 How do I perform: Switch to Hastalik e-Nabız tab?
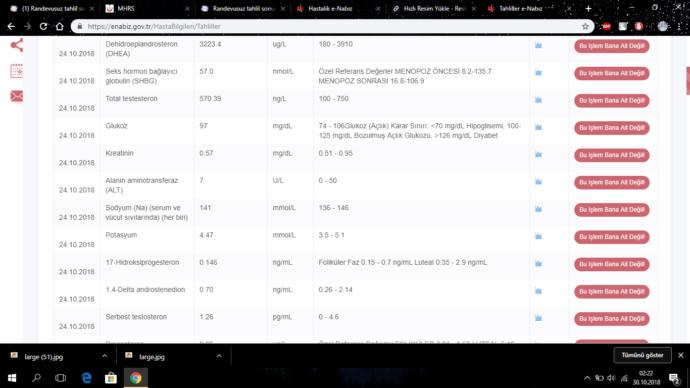click(x=337, y=8)
